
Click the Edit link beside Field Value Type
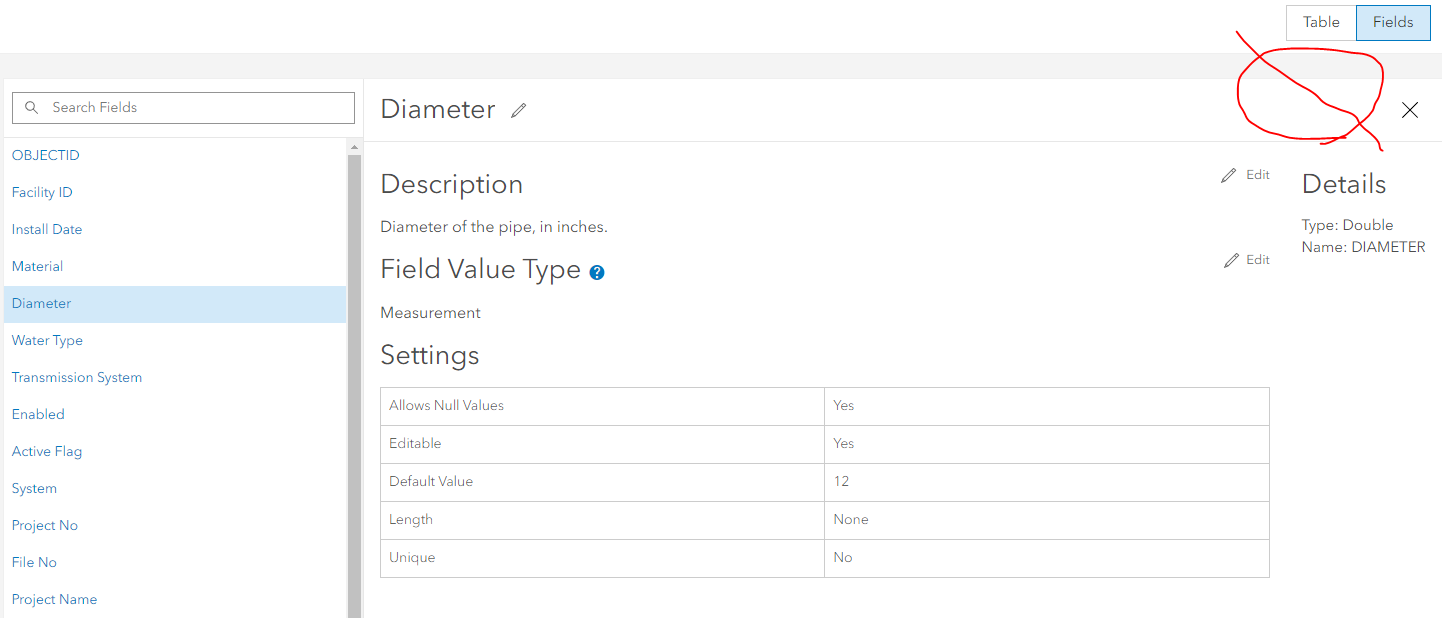click(1258, 259)
